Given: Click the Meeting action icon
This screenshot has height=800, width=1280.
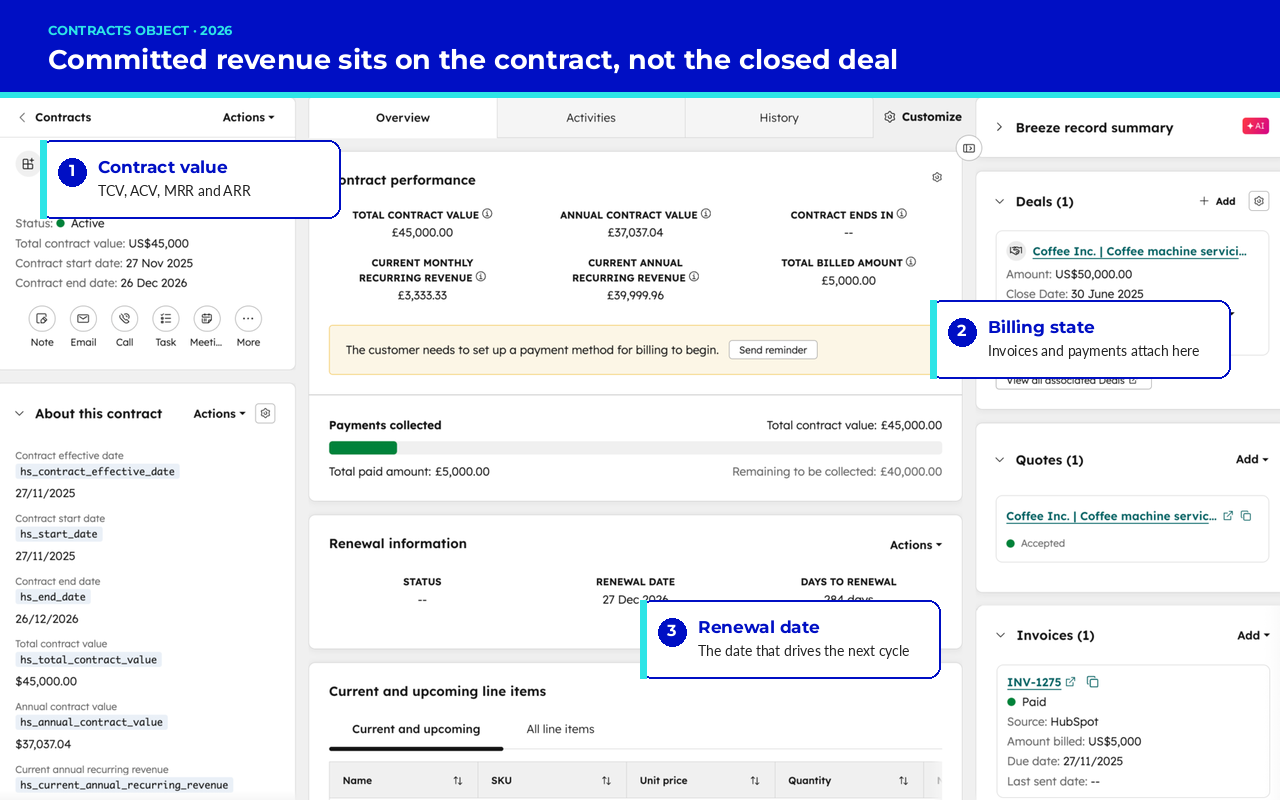Looking at the screenshot, I should point(206,319).
